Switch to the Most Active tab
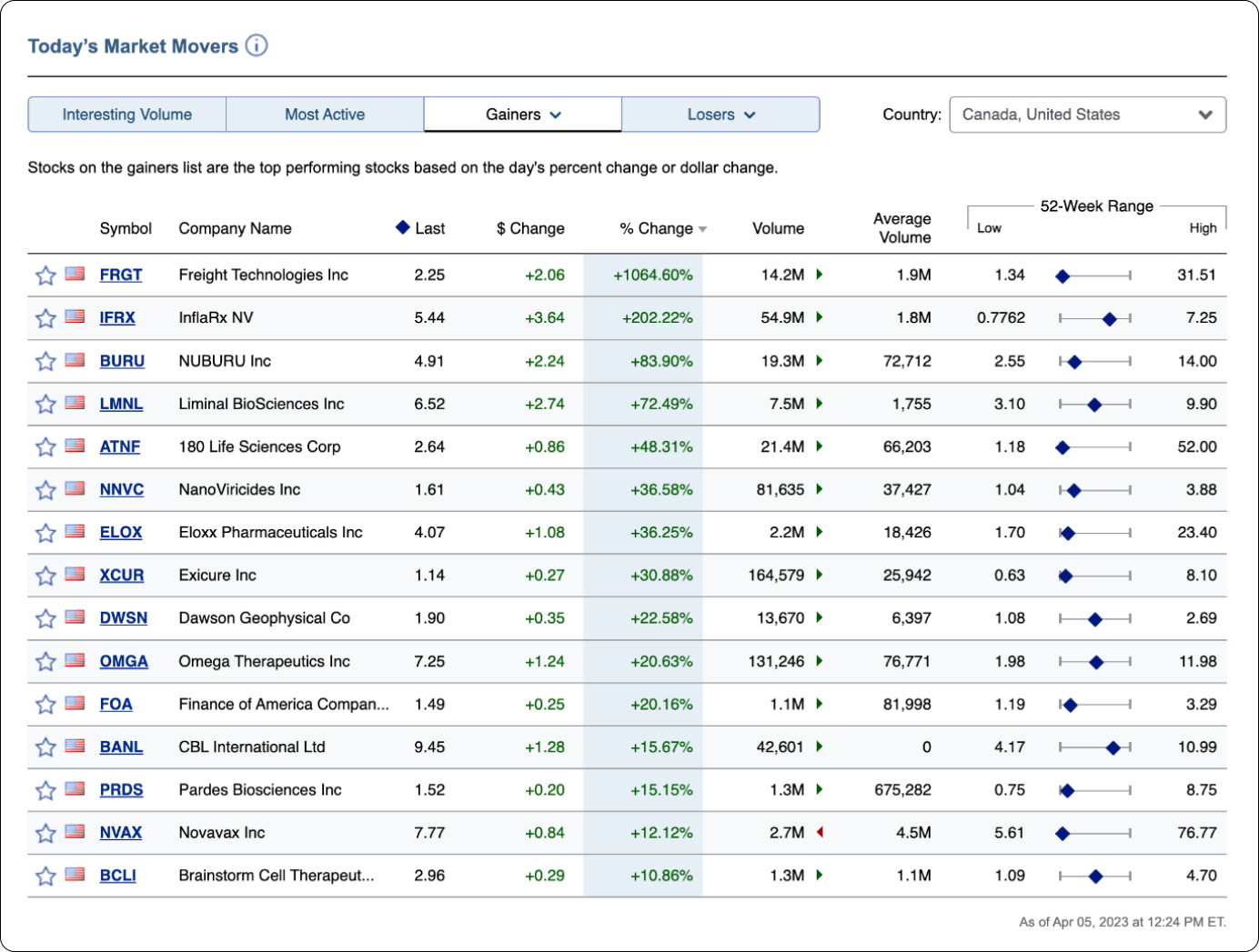Image resolution: width=1259 pixels, height=952 pixels. (325, 115)
